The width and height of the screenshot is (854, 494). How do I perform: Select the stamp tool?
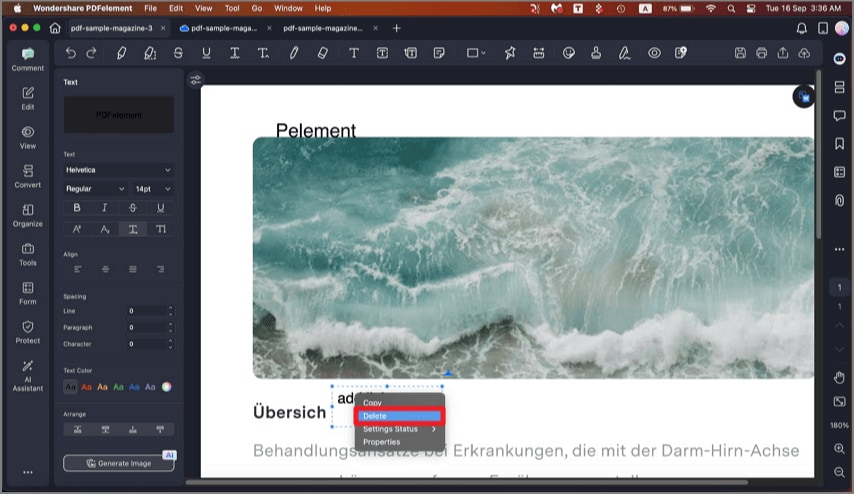pyautogui.click(x=596, y=53)
